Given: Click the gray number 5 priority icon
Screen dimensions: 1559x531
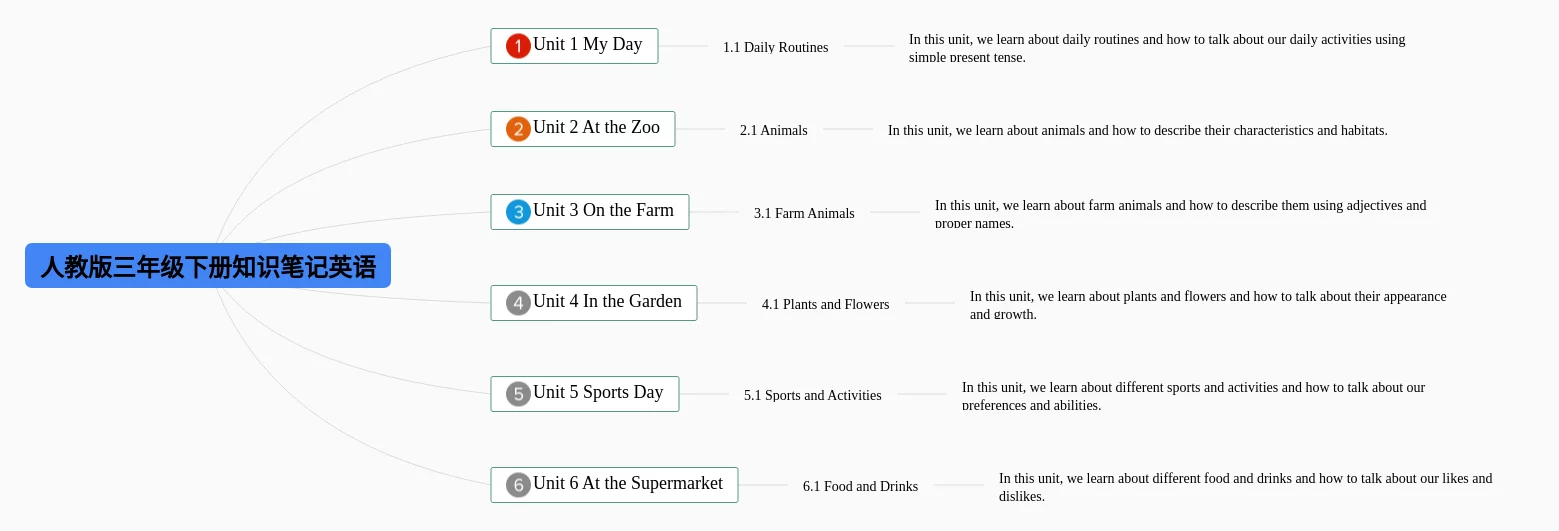Looking at the screenshot, I should 518,394.
